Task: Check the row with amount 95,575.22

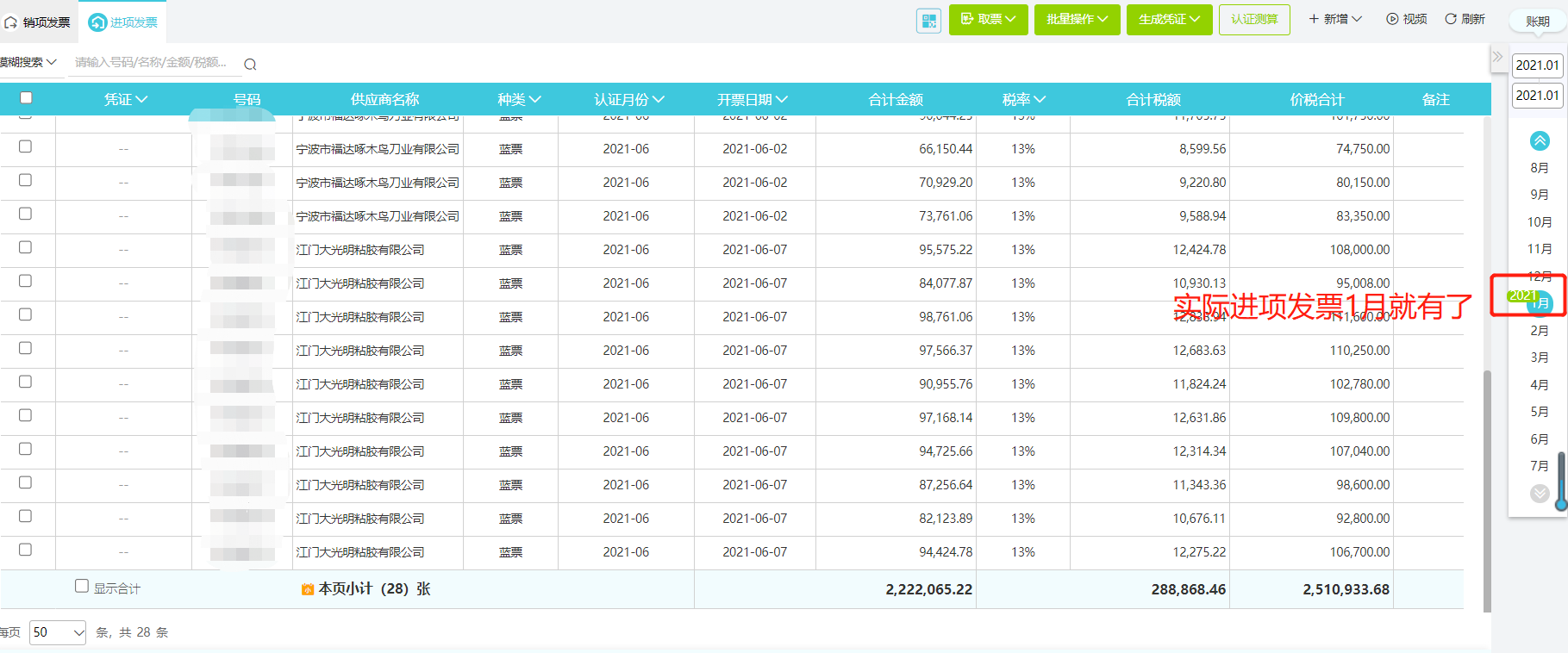Action: [26, 247]
